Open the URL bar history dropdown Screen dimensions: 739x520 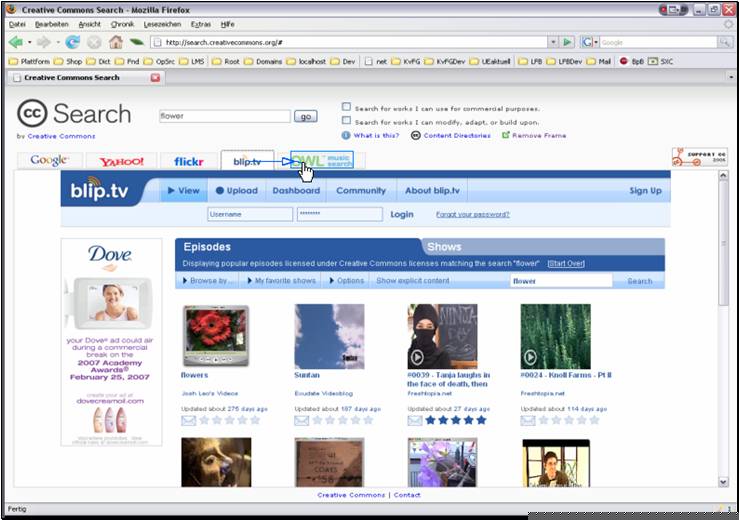coord(552,42)
